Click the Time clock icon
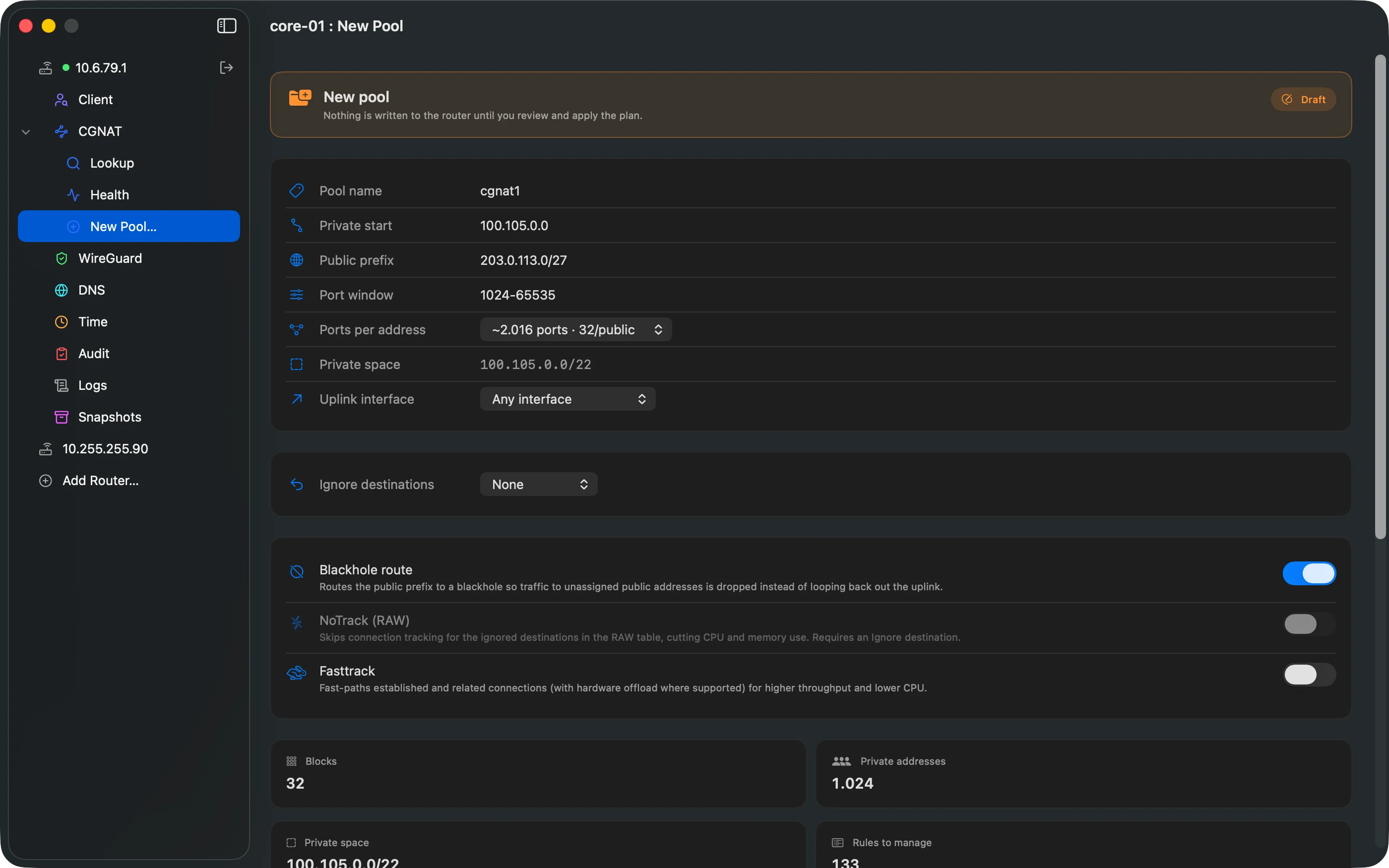1389x868 pixels. pos(62,322)
